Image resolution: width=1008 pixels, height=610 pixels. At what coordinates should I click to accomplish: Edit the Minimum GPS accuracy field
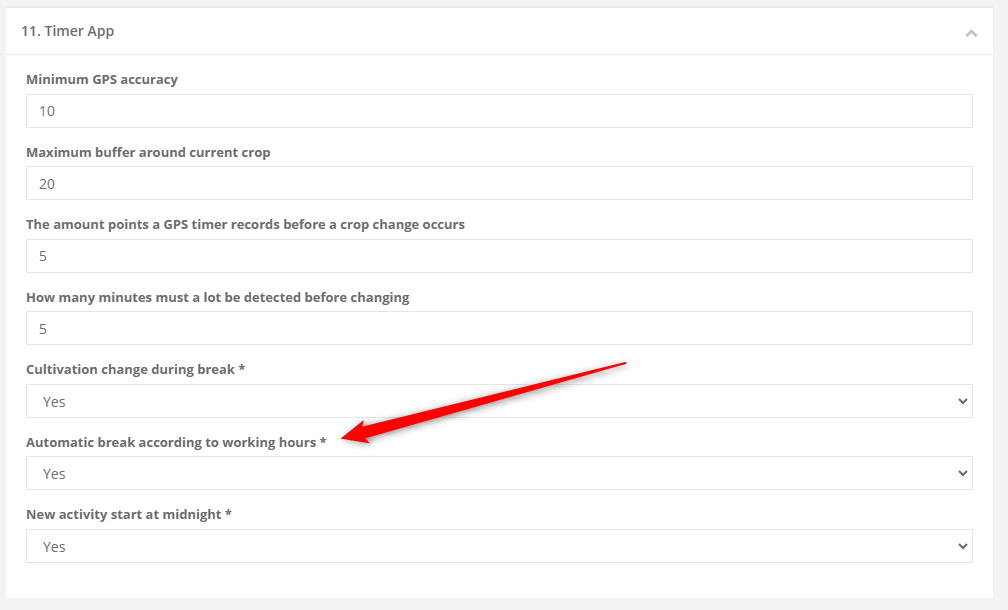(x=499, y=111)
